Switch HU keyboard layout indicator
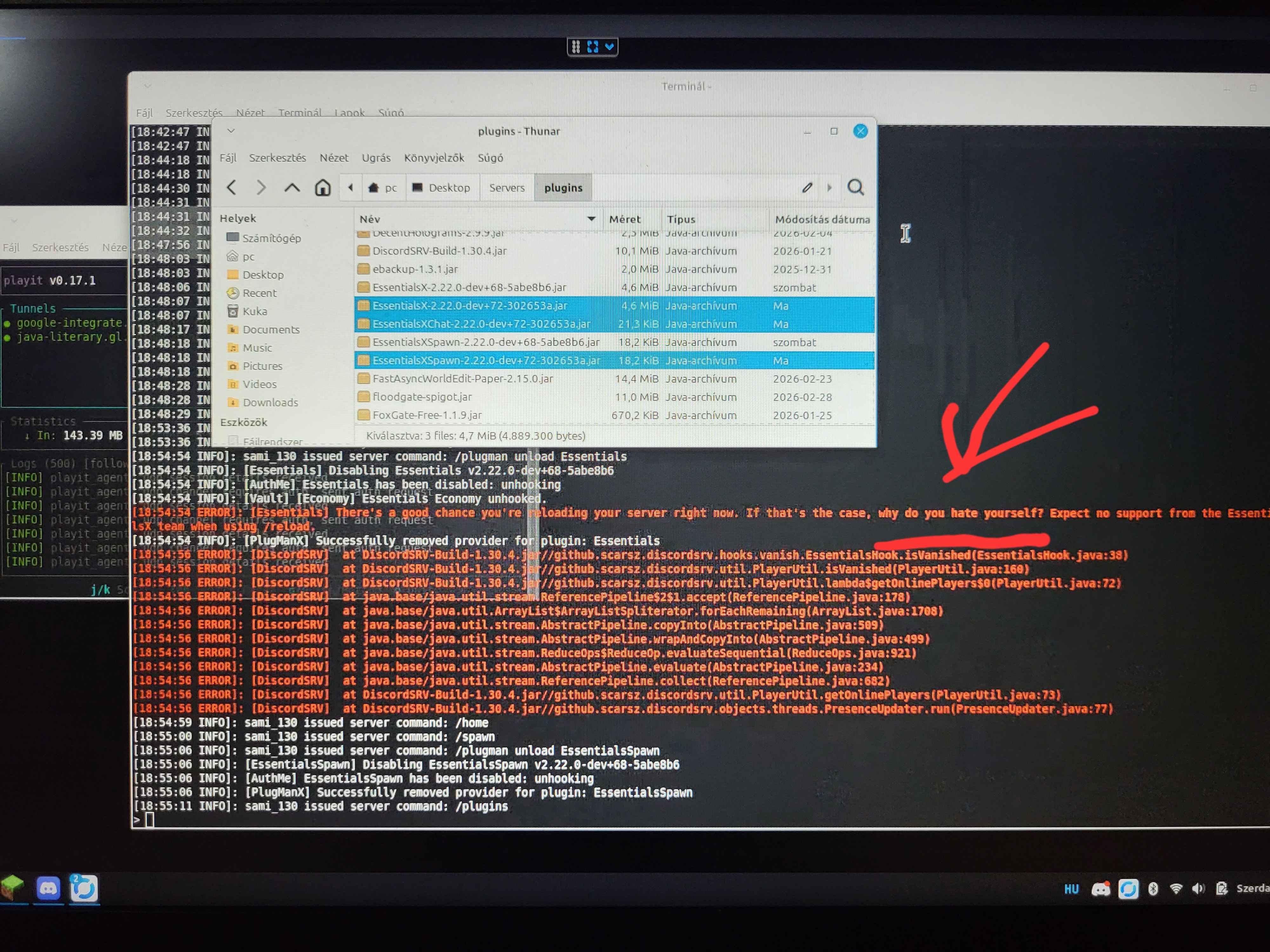Screen dimensions: 1270x952 click(x=1071, y=889)
